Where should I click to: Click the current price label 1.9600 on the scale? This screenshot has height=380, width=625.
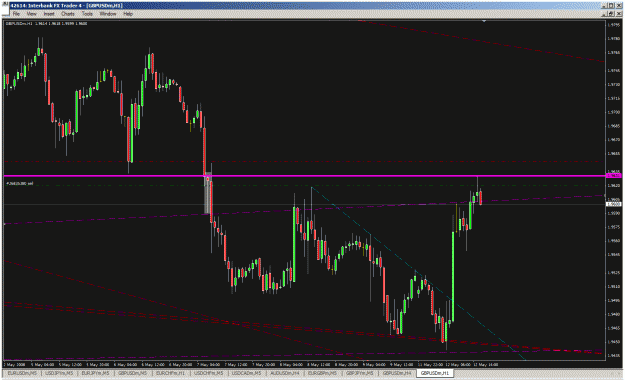coord(613,204)
